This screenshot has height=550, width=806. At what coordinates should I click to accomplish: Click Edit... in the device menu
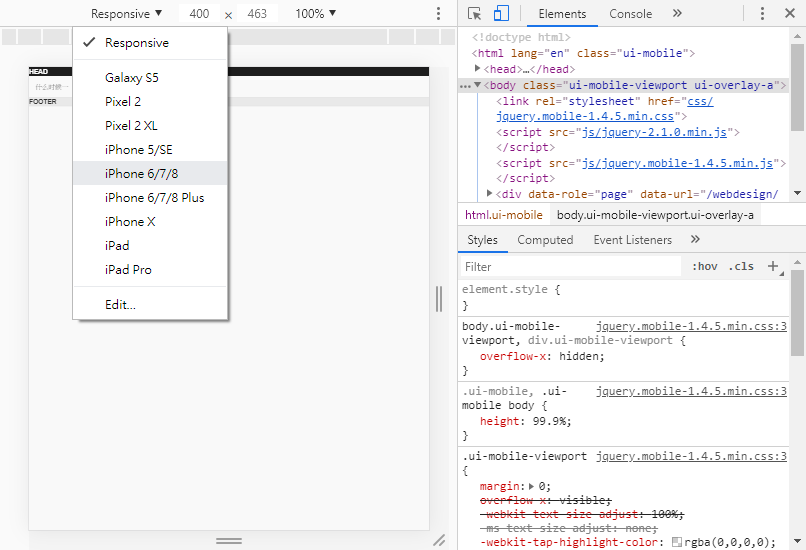[x=120, y=305]
